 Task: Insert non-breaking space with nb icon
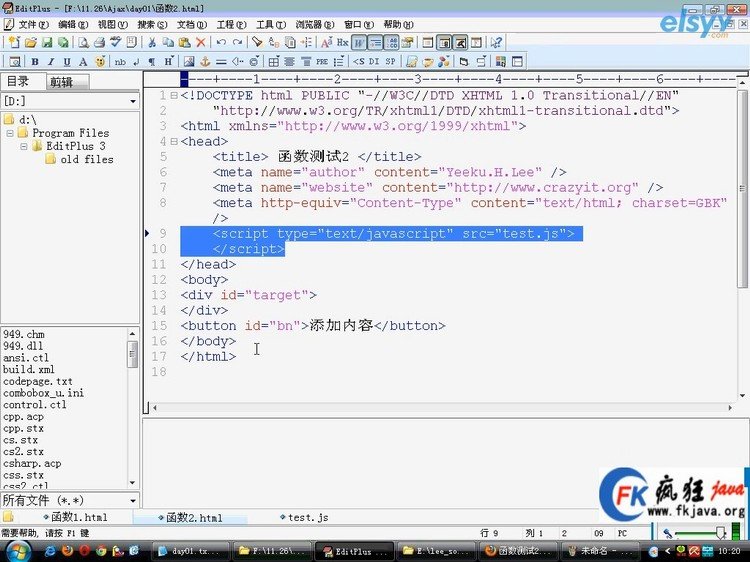[120, 62]
